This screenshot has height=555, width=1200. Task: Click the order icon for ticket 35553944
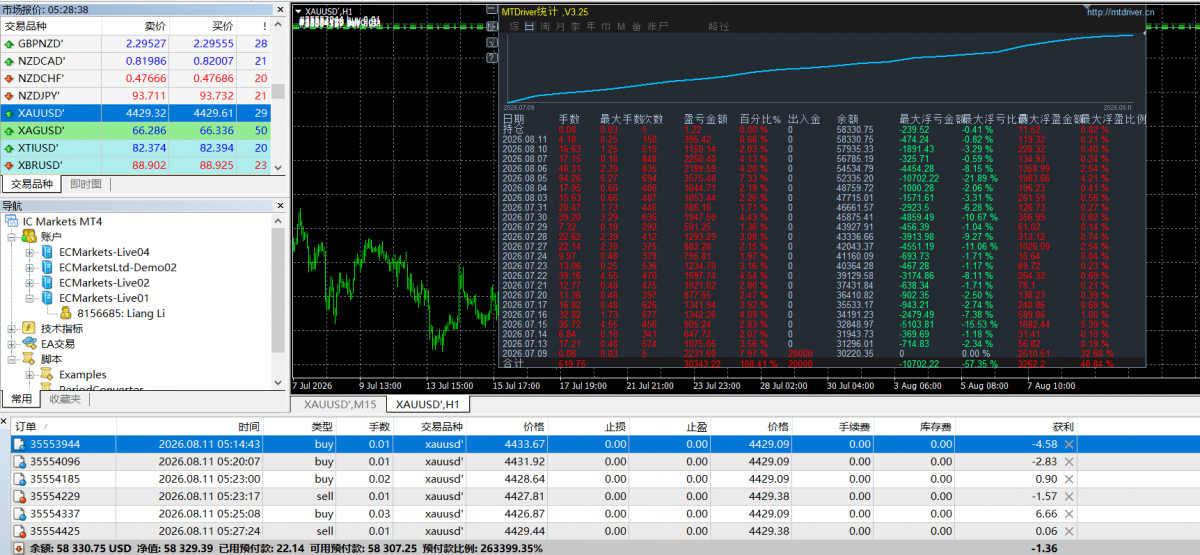point(19,444)
